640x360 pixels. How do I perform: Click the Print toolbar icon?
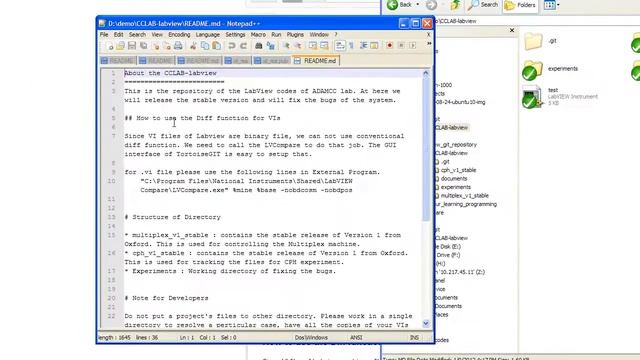click(178, 46)
